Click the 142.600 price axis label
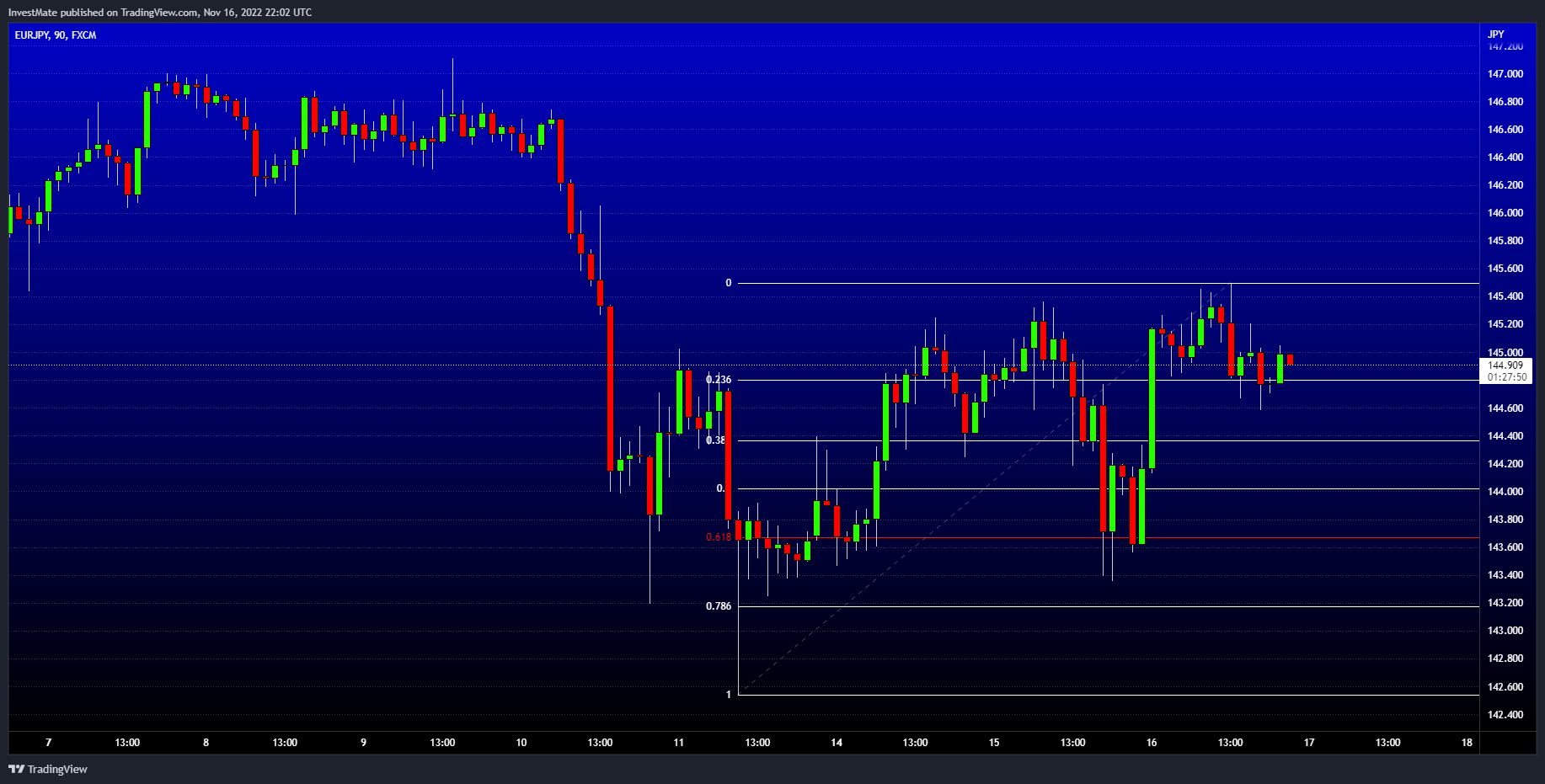This screenshot has width=1545, height=784. [x=1505, y=687]
